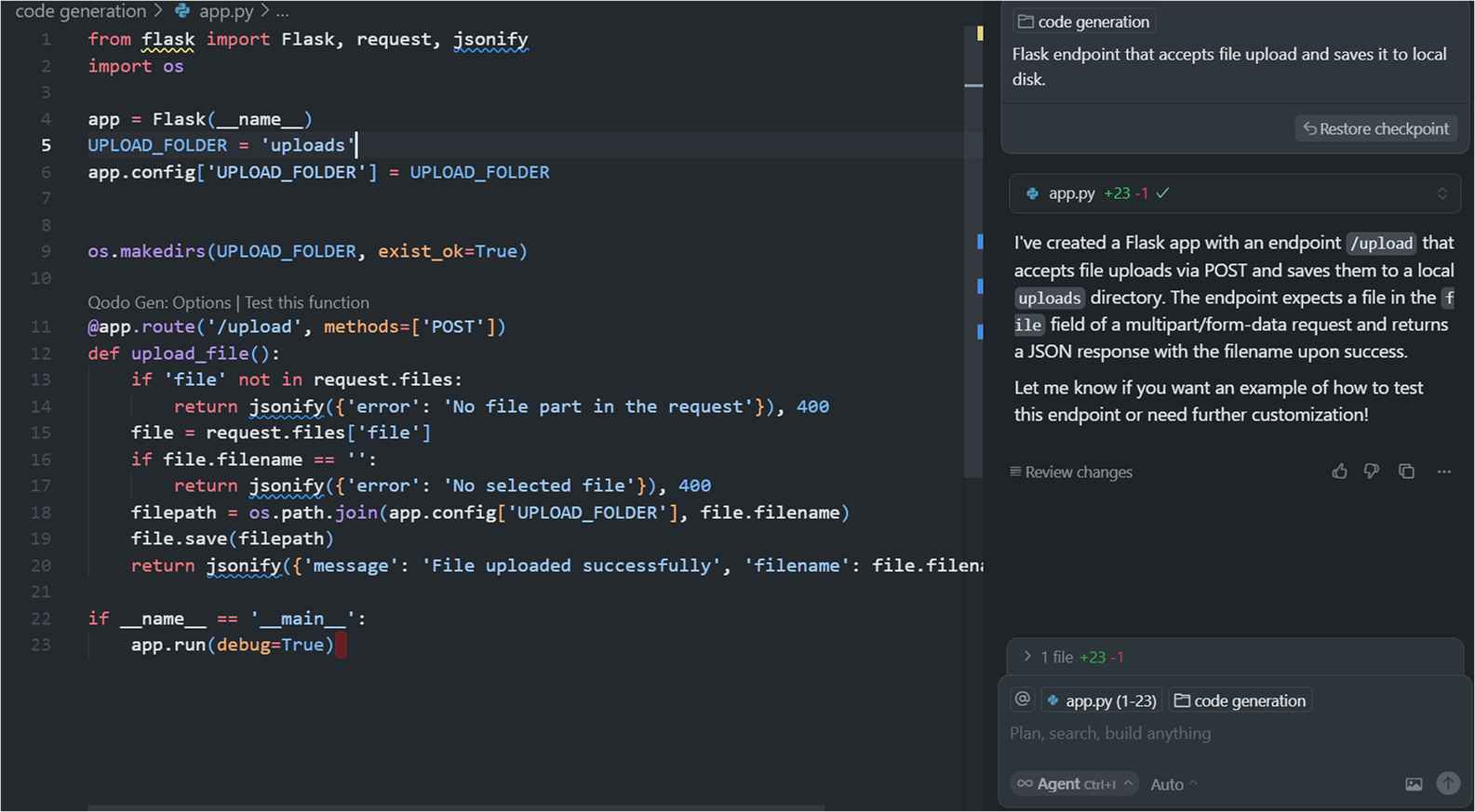
Task: Click the Review changes link
Action: (x=1071, y=473)
